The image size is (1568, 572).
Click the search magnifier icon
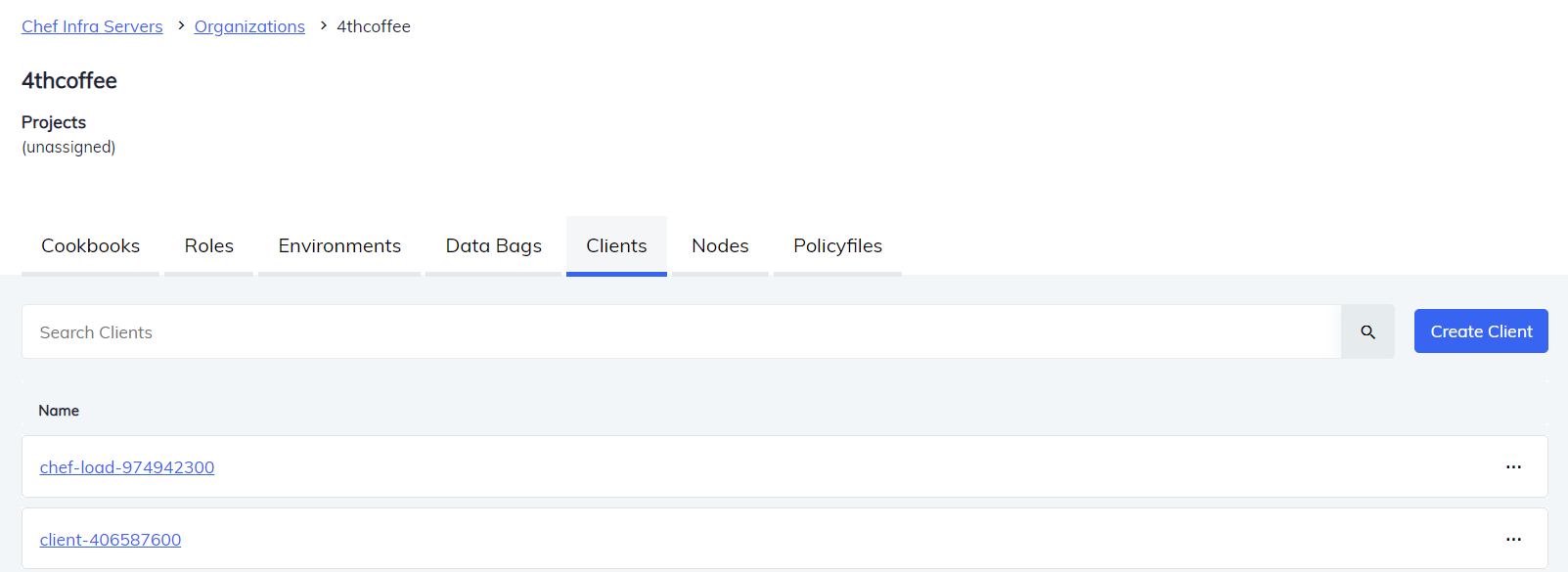(1366, 331)
